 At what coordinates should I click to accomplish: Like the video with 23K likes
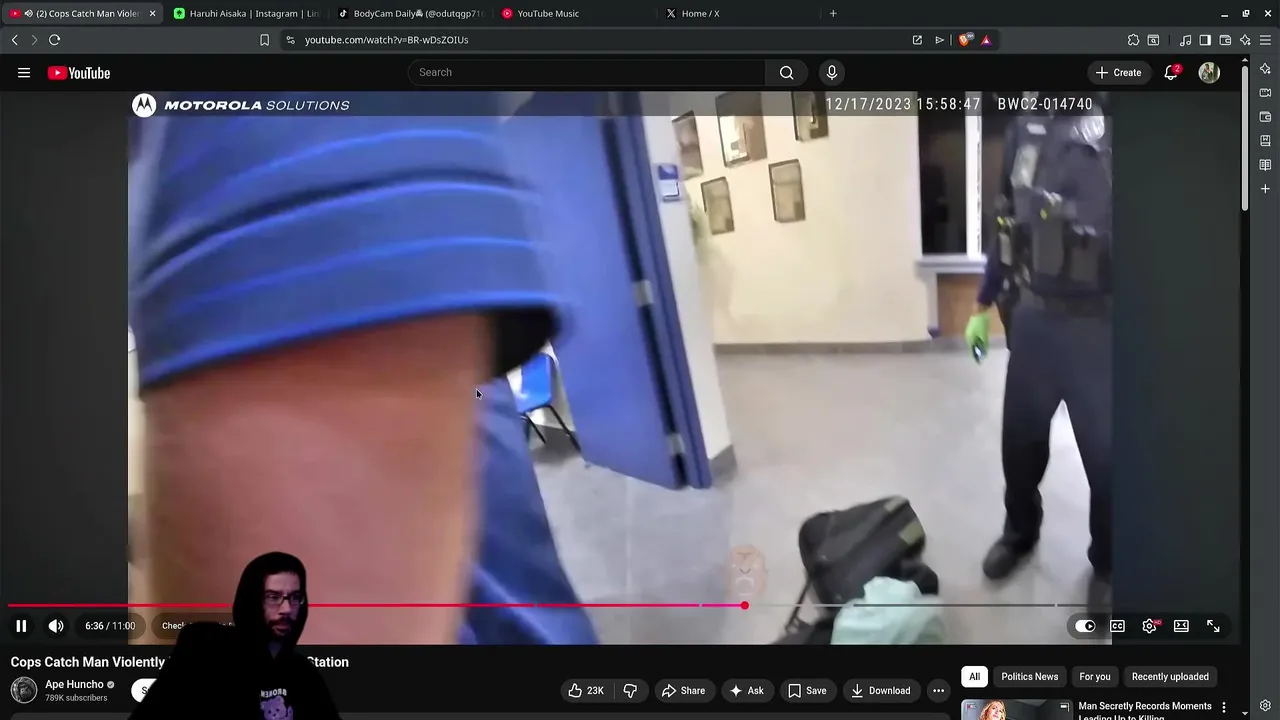[x=586, y=690]
